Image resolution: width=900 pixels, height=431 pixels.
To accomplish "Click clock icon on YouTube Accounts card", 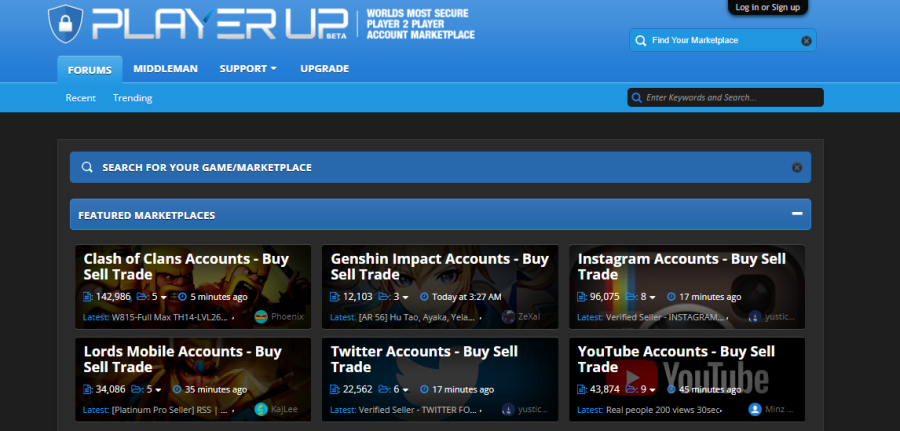I will pyautogui.click(x=671, y=390).
